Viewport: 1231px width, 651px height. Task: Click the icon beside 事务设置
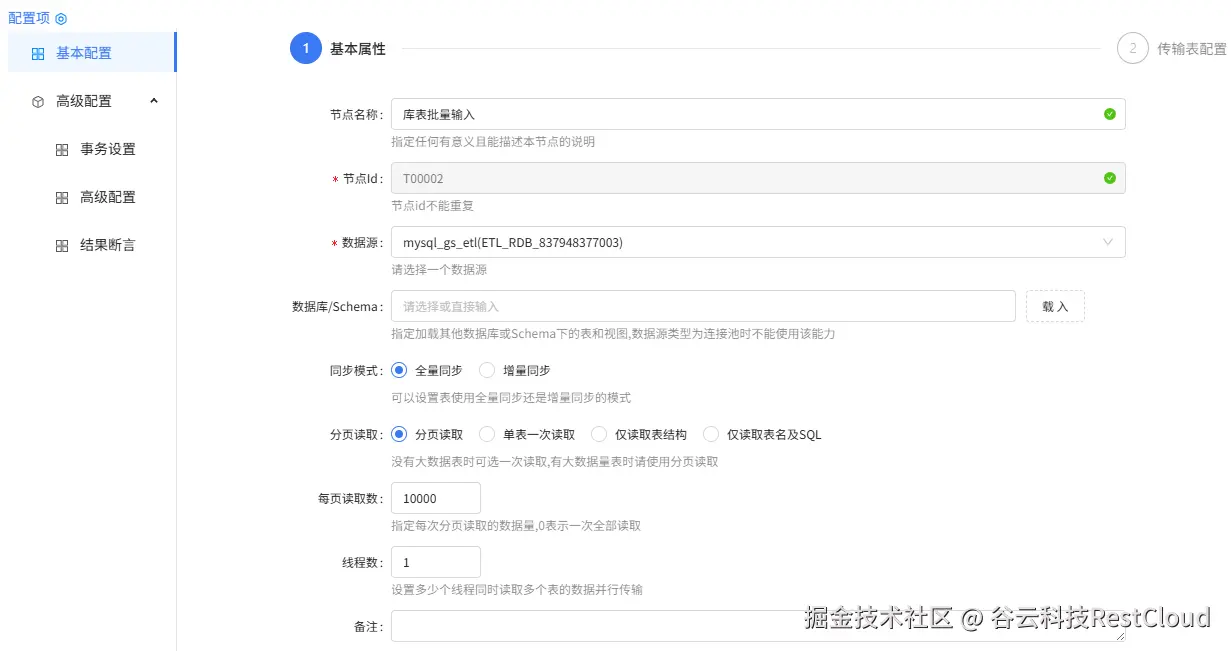pyautogui.click(x=61, y=149)
